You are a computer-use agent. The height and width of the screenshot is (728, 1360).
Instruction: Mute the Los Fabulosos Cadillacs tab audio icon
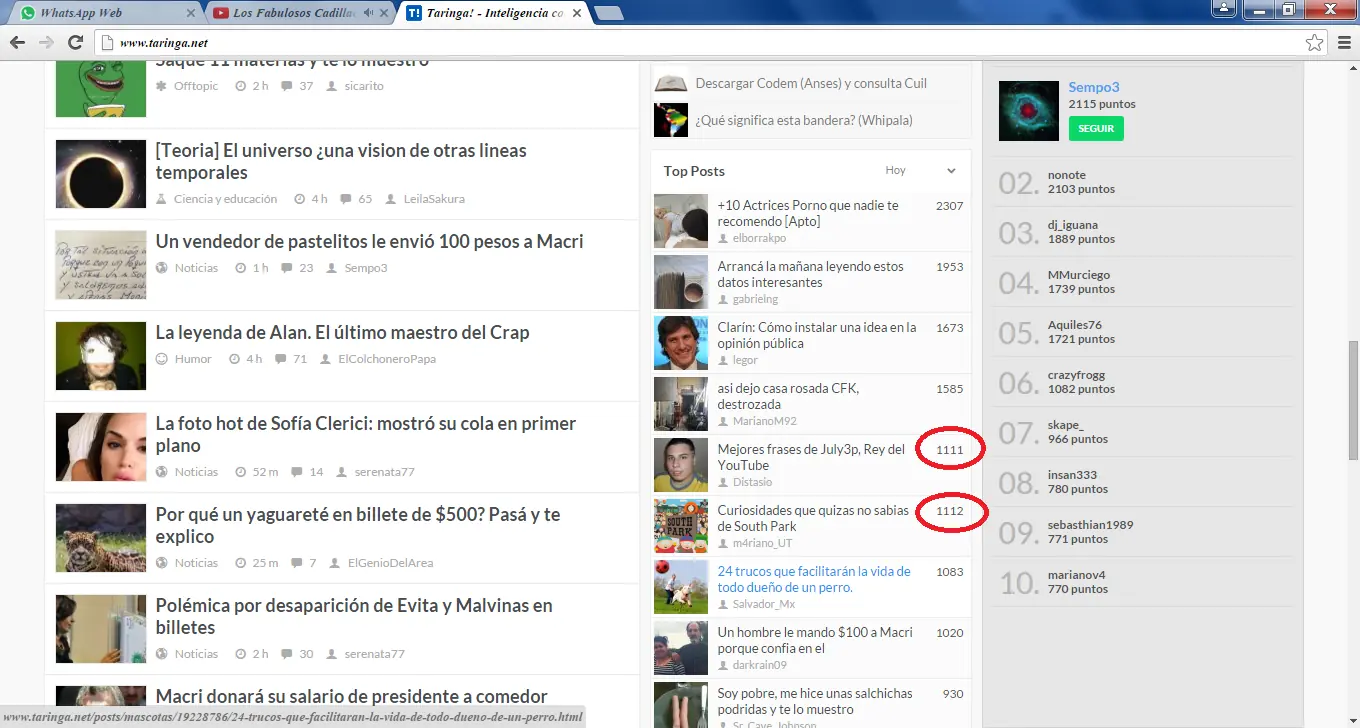[369, 13]
